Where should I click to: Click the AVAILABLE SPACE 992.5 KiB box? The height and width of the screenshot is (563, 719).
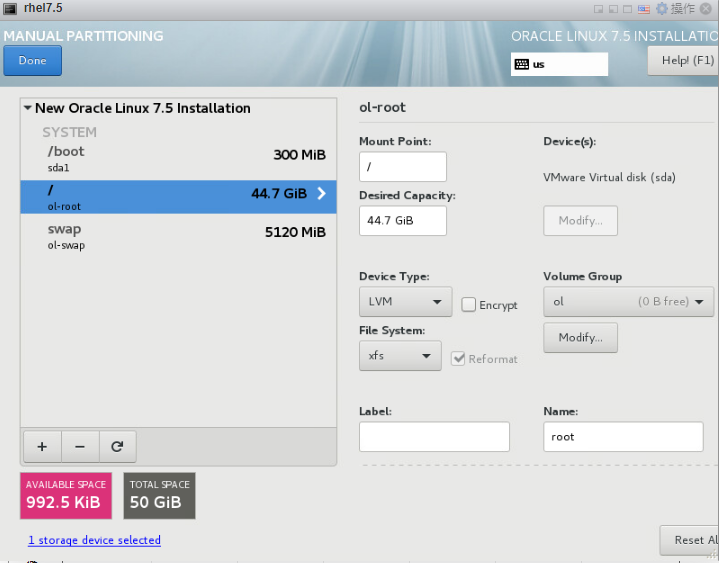pyautogui.click(x=66, y=496)
